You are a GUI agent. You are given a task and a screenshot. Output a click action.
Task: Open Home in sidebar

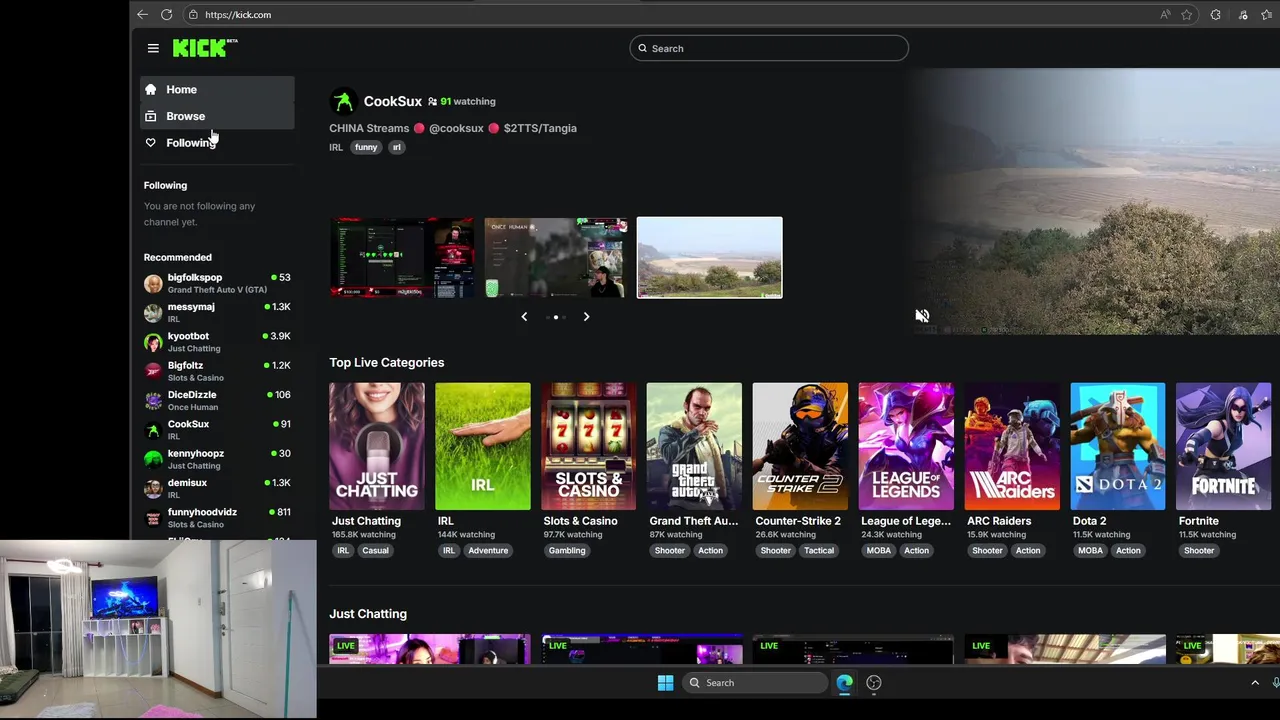pyautogui.click(x=217, y=89)
